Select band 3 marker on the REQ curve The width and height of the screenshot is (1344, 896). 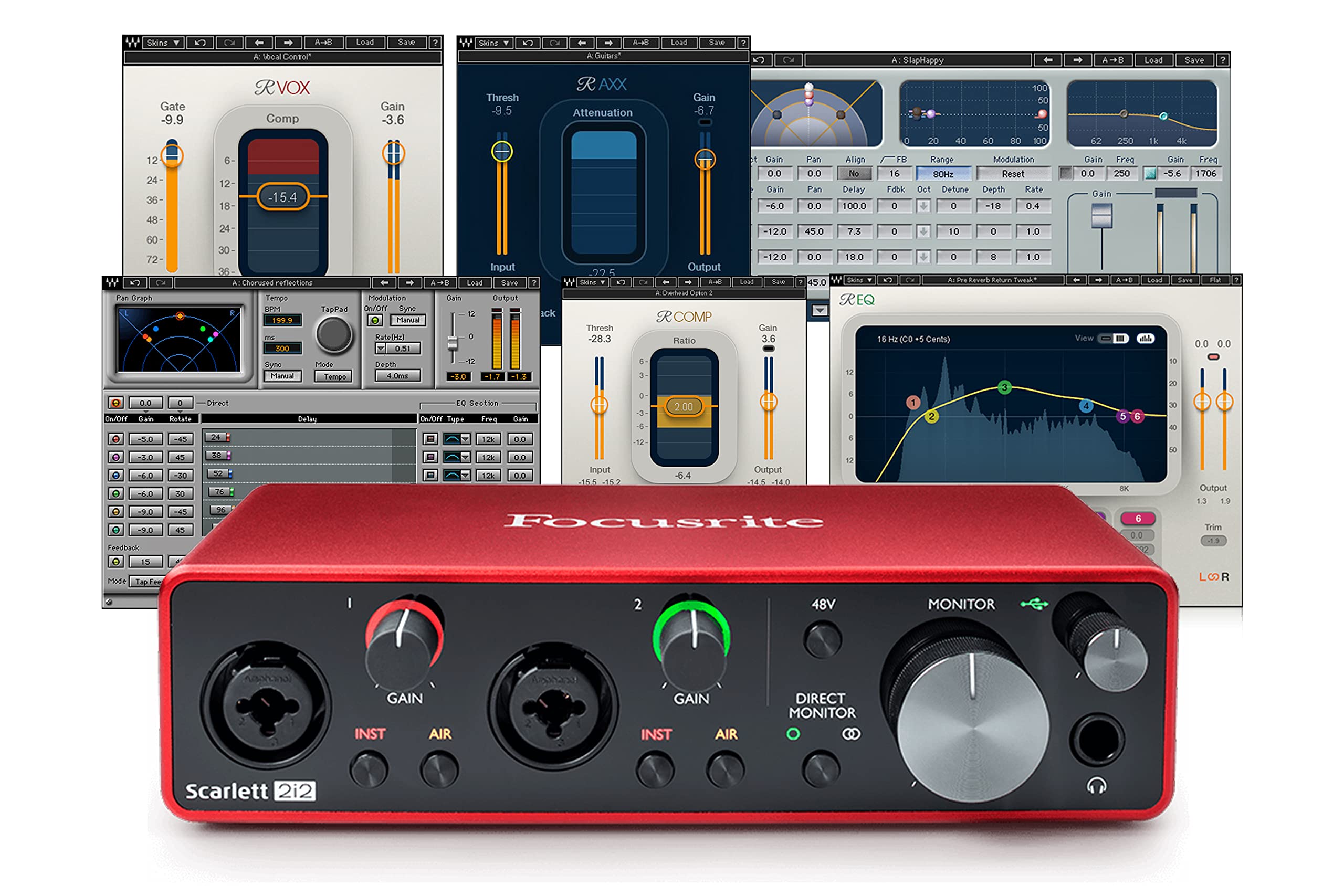click(x=1006, y=387)
